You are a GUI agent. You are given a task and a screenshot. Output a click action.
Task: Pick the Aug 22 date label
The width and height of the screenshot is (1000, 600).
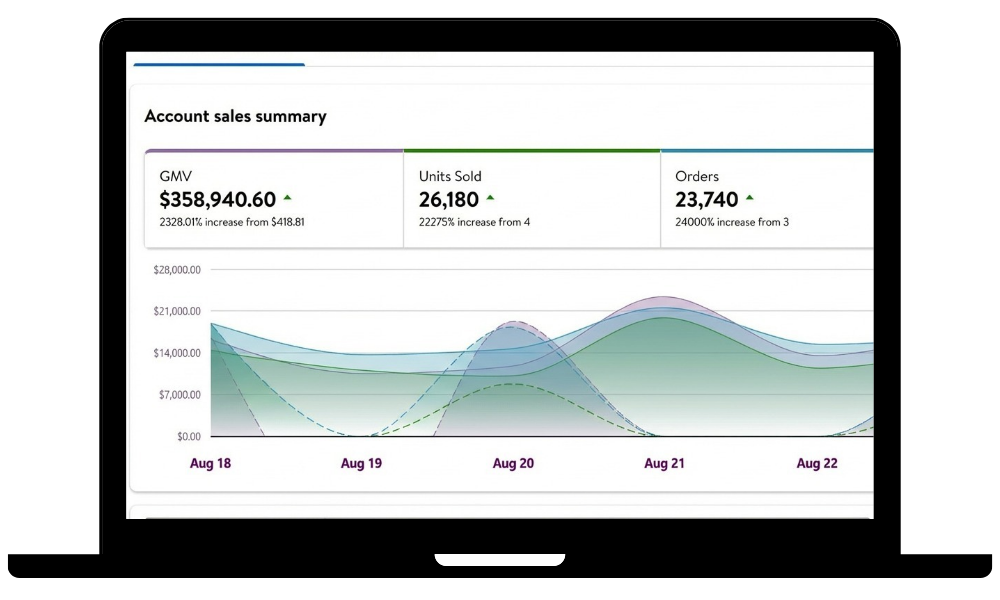coord(816,464)
